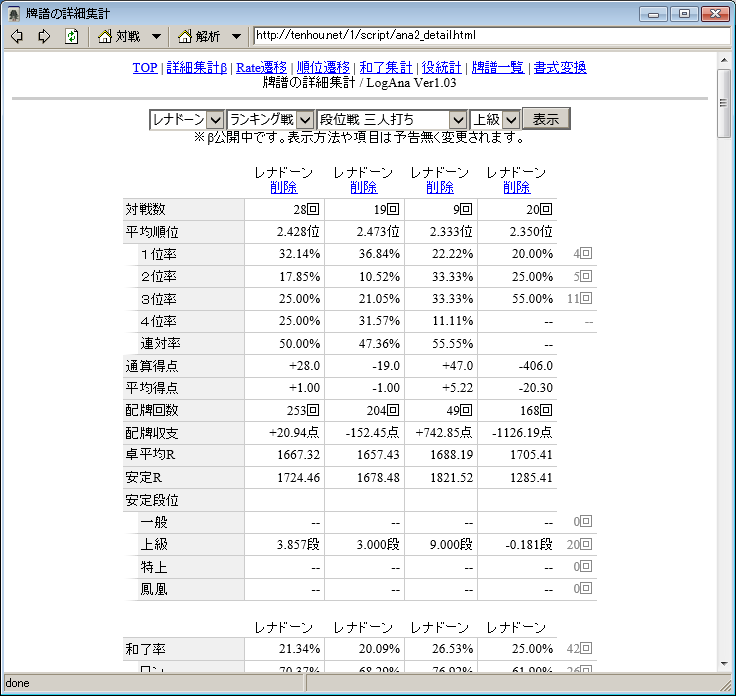Screen dimensions: 736x696
Task: Open the 上級 level dropdown
Action: [495, 120]
